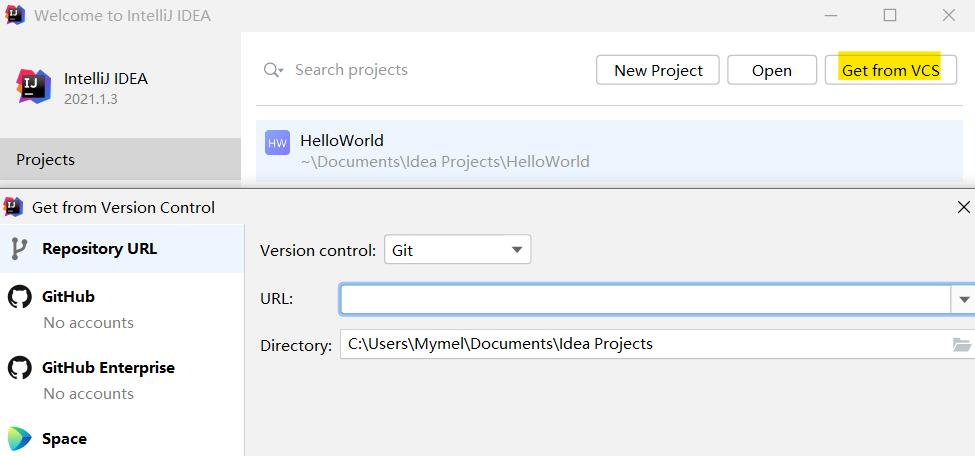
Task: Click the IntelliJ IDEA logo in sidebar
Action: (x=33, y=86)
